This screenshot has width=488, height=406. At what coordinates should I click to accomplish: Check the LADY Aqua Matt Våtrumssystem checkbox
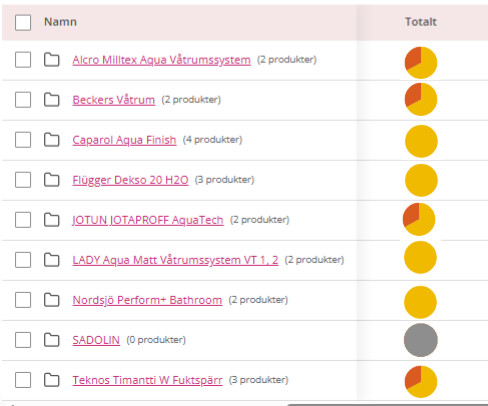(x=23, y=260)
